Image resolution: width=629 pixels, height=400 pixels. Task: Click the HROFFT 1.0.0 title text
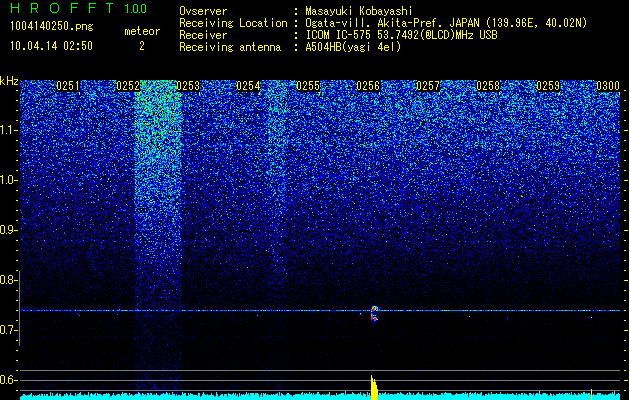tap(79, 8)
